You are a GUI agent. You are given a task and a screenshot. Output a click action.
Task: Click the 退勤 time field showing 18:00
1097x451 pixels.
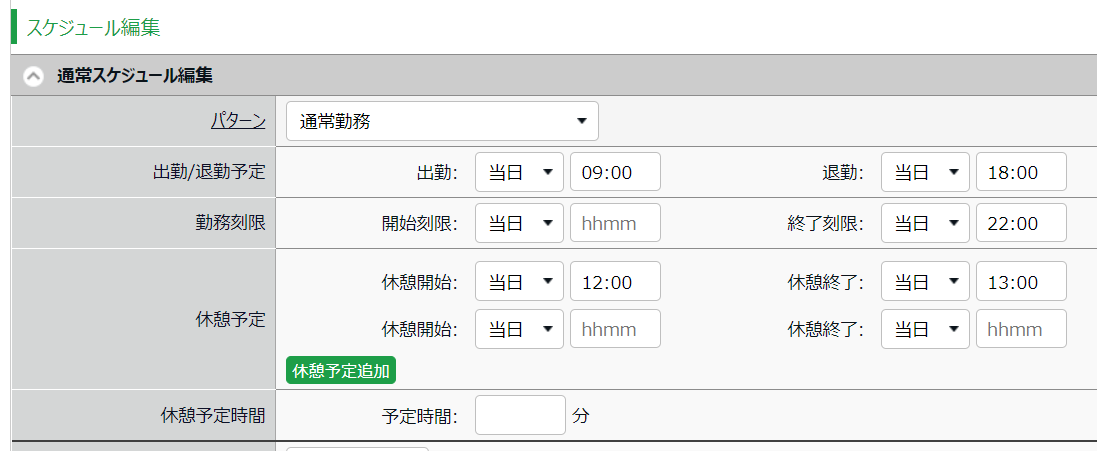[x=1021, y=172]
